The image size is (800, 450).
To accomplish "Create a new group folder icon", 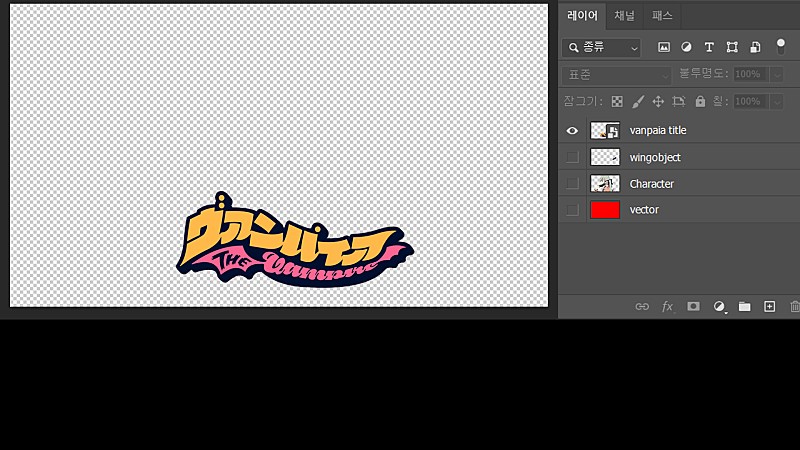I will [744, 306].
